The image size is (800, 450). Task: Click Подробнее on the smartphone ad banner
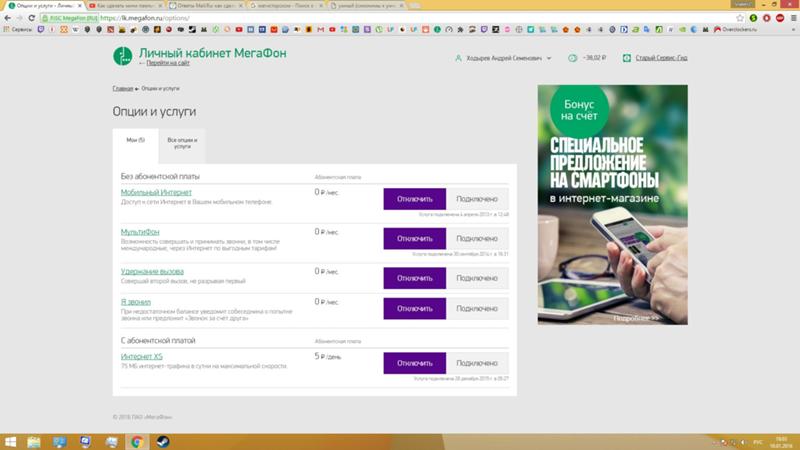636,318
